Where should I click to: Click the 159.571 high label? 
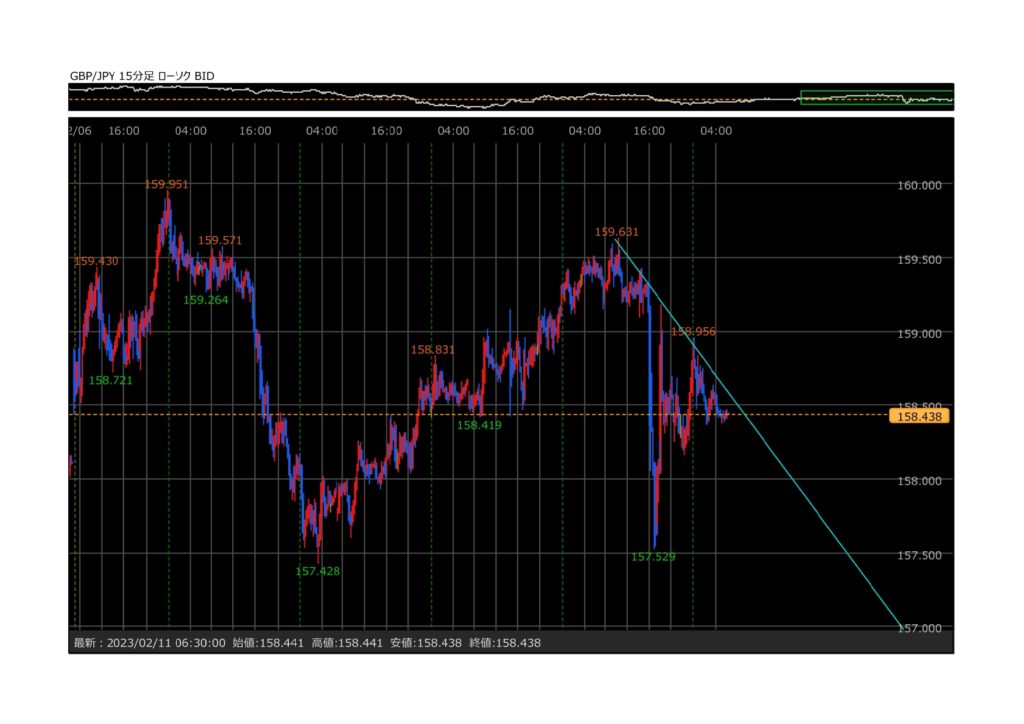point(220,240)
